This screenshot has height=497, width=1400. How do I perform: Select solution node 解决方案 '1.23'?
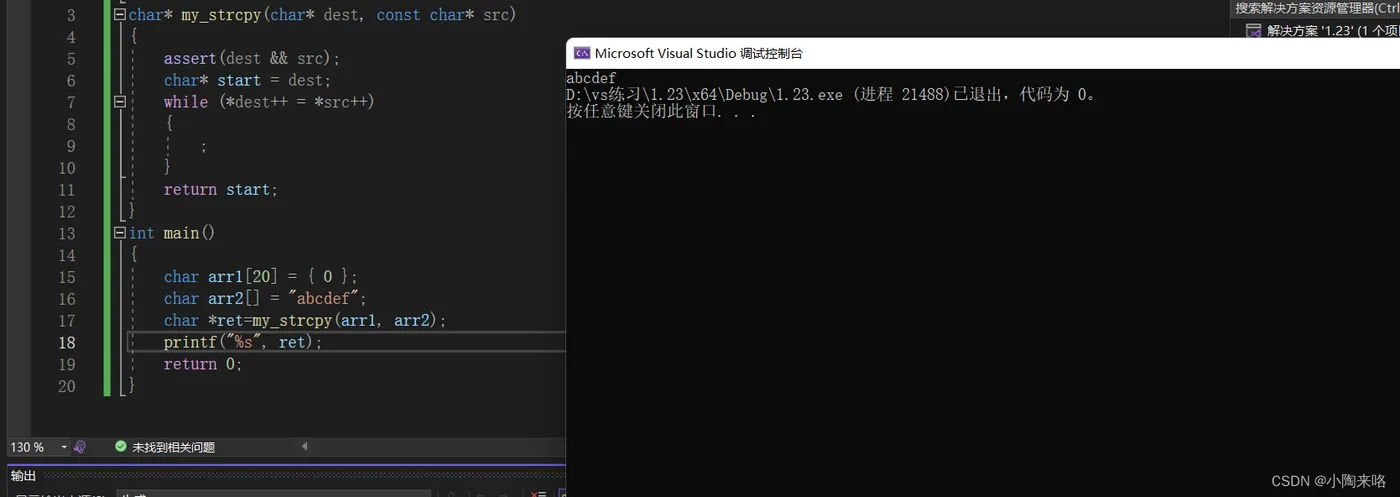coord(1332,30)
